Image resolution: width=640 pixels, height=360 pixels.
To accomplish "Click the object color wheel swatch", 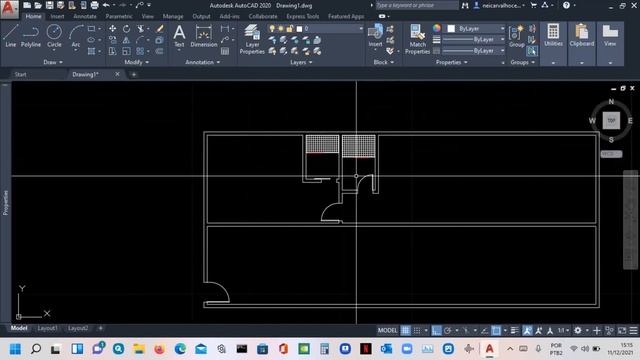I will (437, 29).
